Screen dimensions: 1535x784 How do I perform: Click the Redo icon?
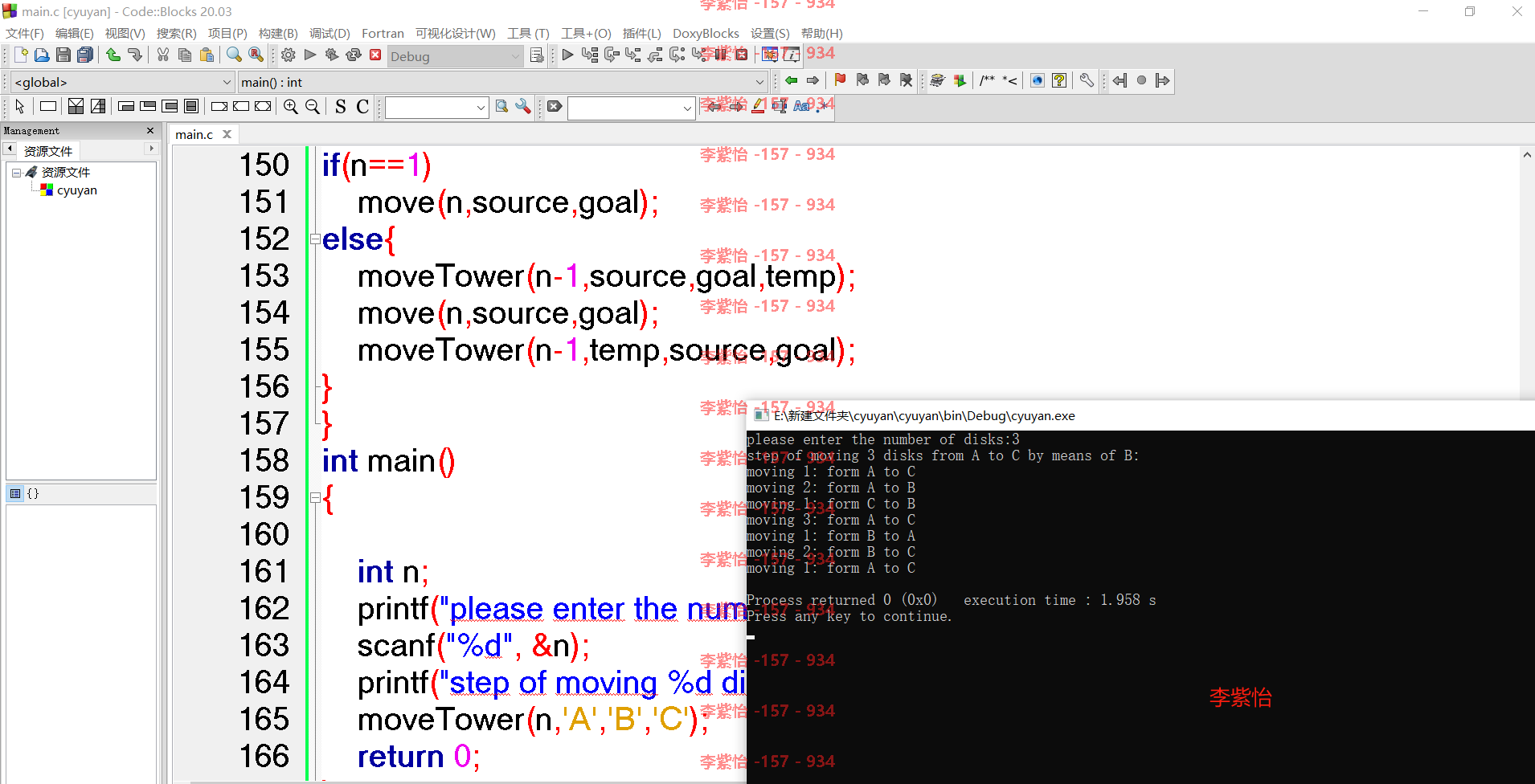click(134, 55)
